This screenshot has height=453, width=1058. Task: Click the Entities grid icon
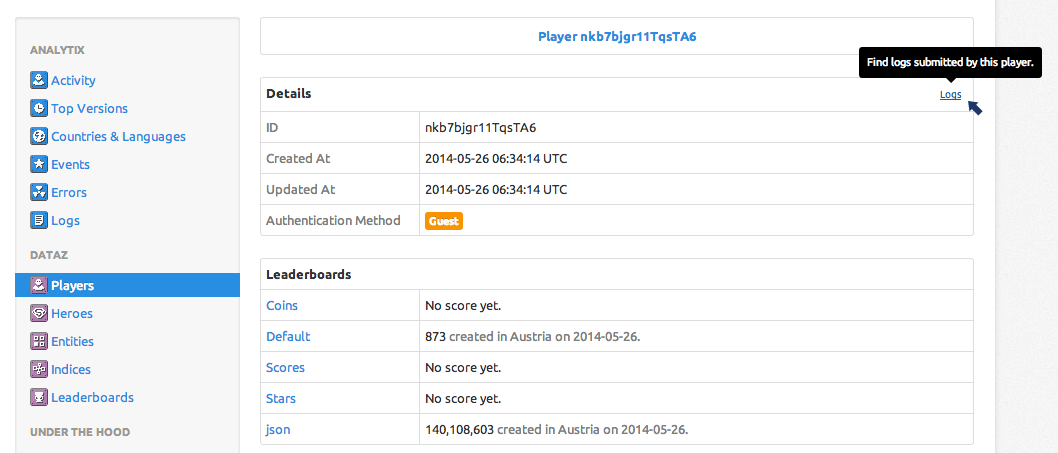click(x=39, y=342)
